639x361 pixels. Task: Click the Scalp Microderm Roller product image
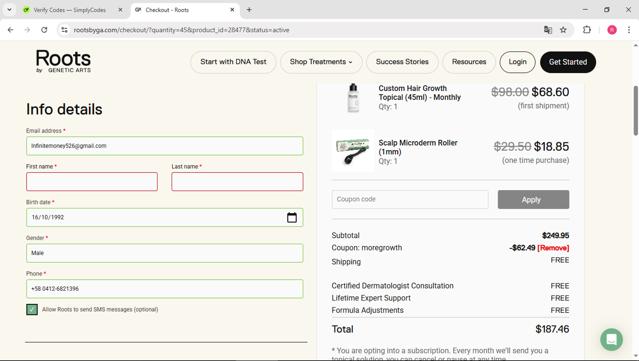pos(353,151)
